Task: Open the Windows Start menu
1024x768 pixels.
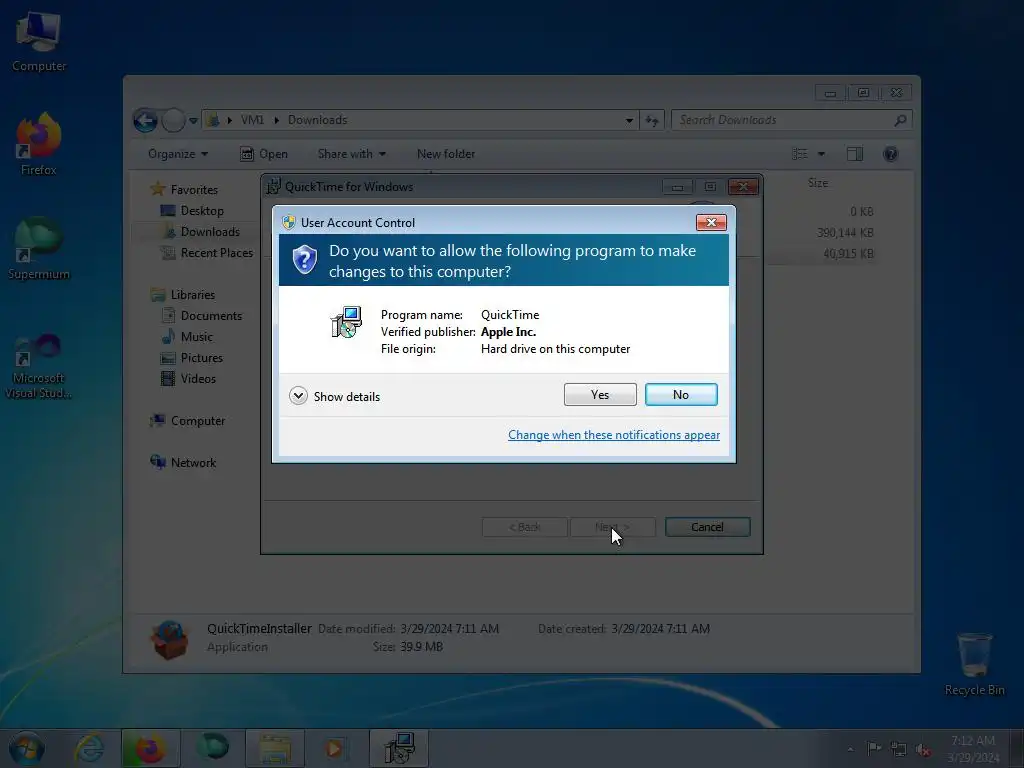Action: click(x=26, y=748)
